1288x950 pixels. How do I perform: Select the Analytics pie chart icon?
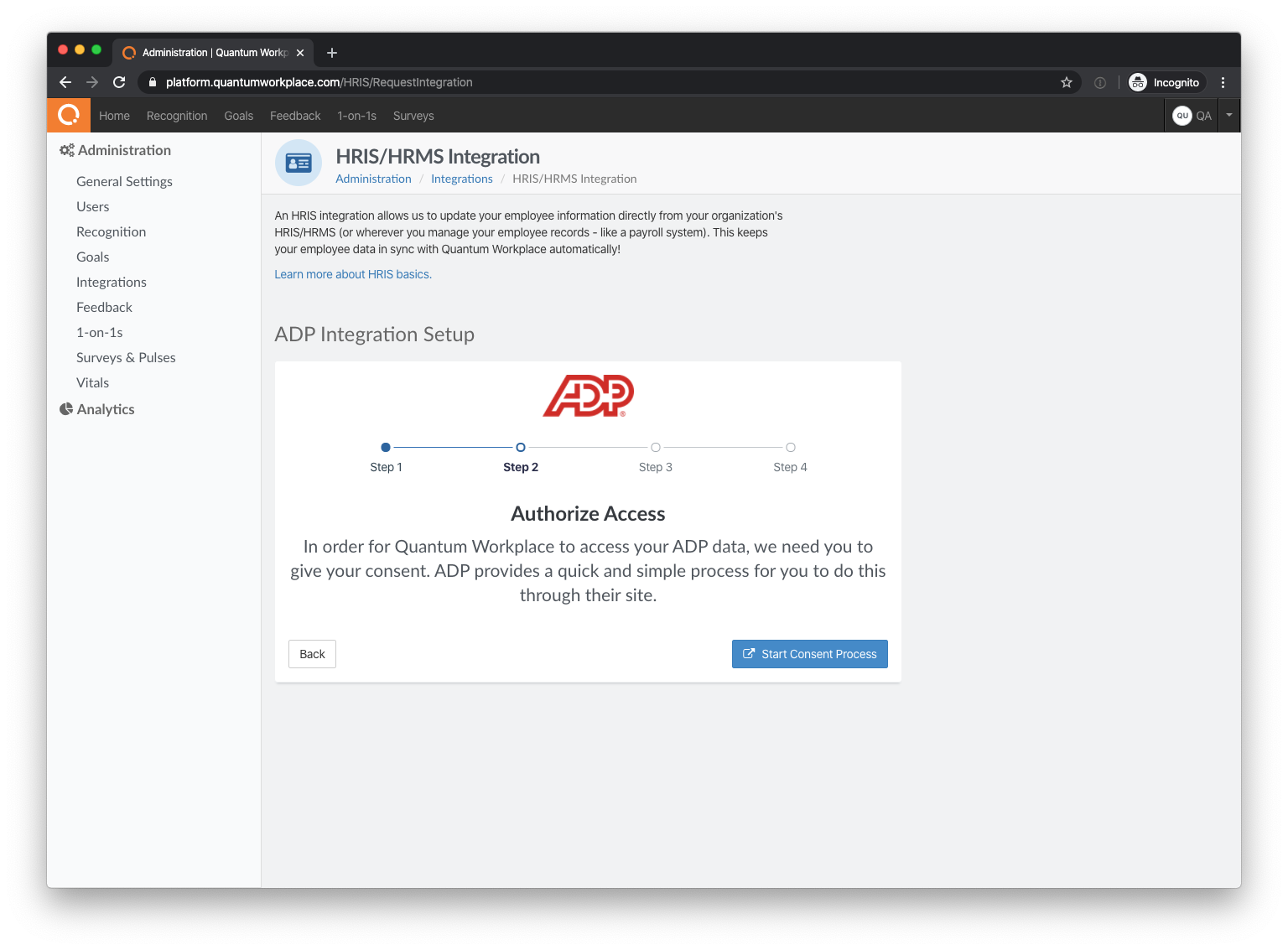click(67, 408)
